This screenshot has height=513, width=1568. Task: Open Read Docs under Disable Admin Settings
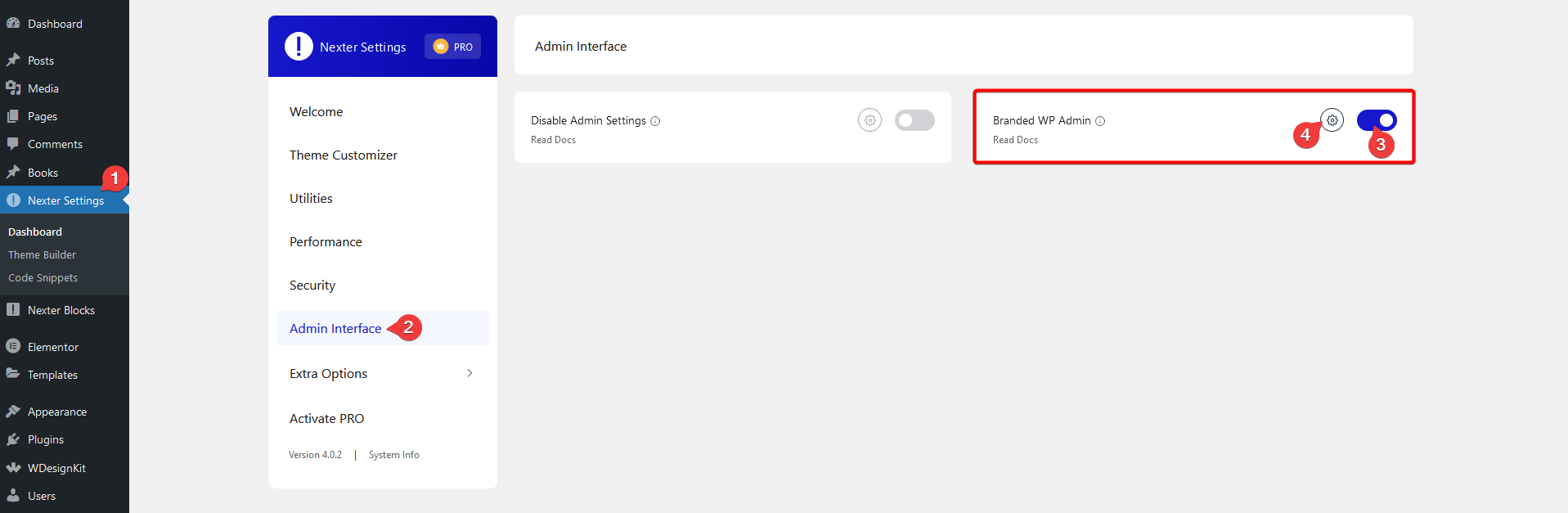[x=554, y=140]
